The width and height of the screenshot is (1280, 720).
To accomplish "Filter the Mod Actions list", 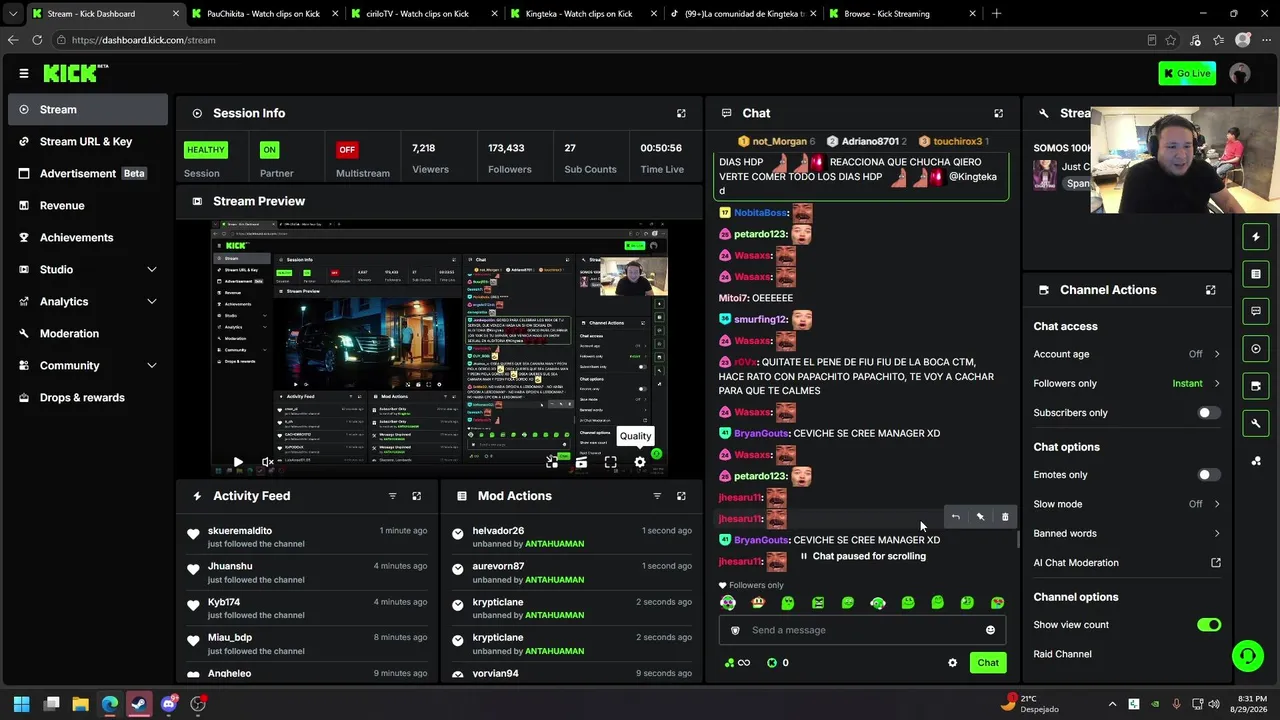I will 657,496.
